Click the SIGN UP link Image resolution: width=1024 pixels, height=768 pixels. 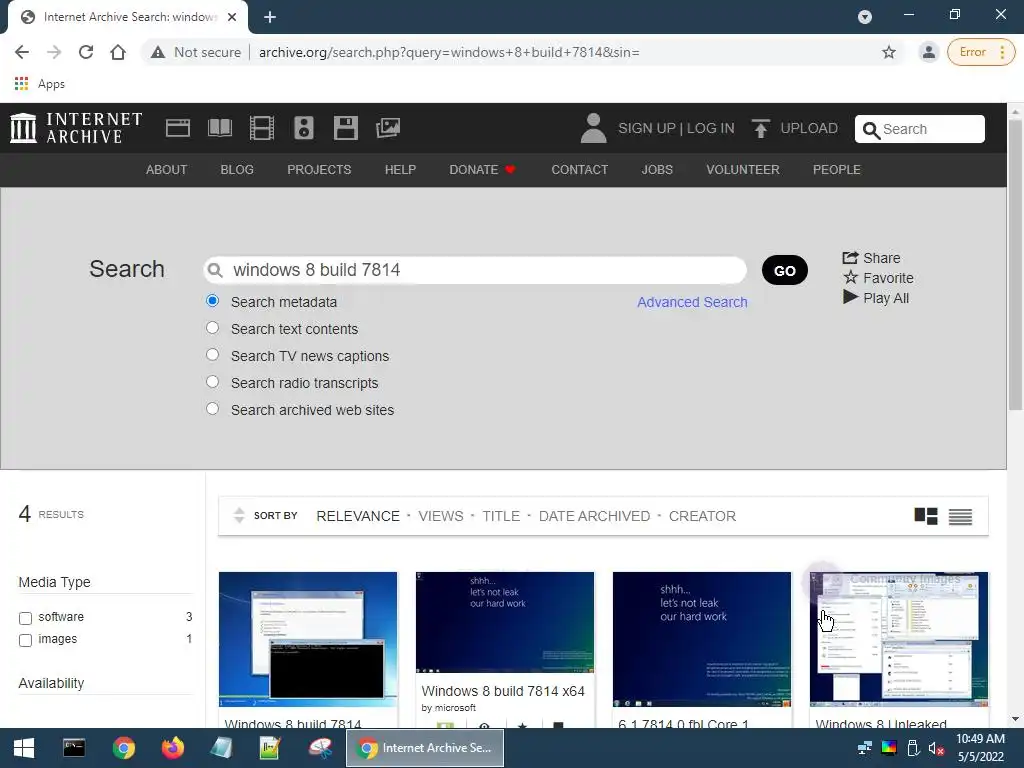pyautogui.click(x=647, y=128)
